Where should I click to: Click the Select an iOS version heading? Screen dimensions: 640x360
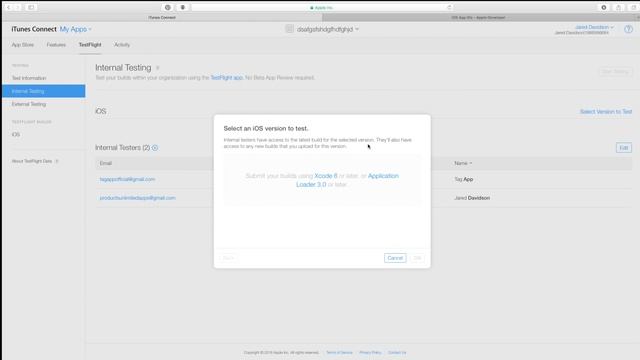click(266, 128)
